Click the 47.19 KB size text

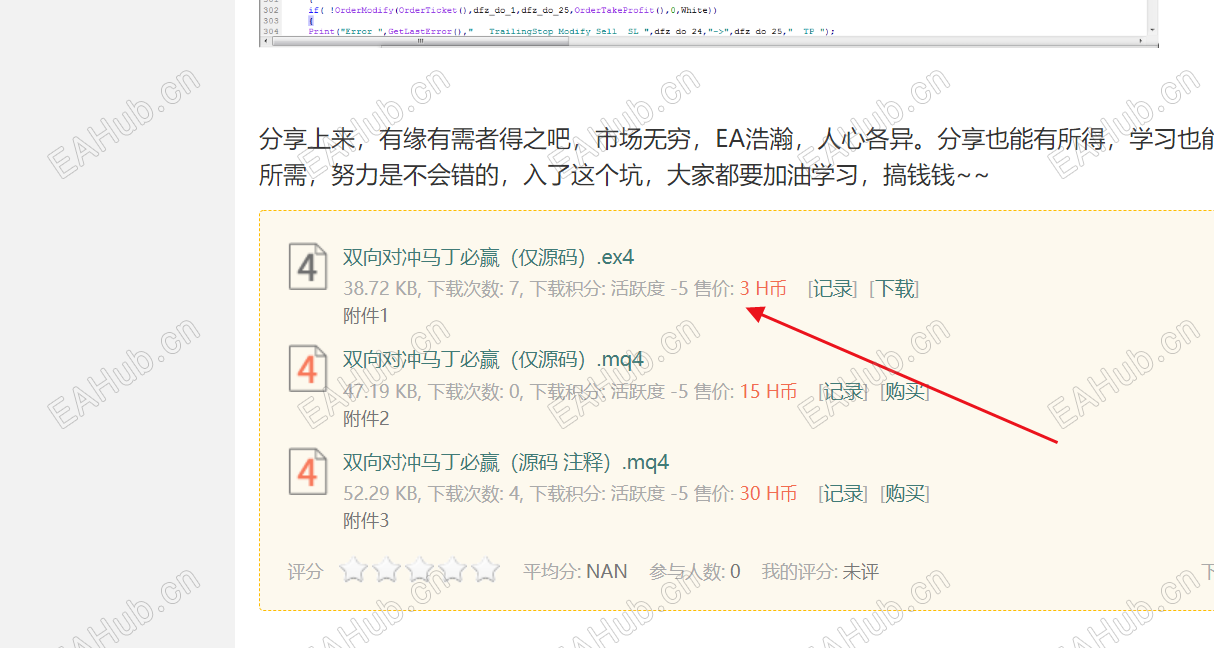click(x=381, y=391)
